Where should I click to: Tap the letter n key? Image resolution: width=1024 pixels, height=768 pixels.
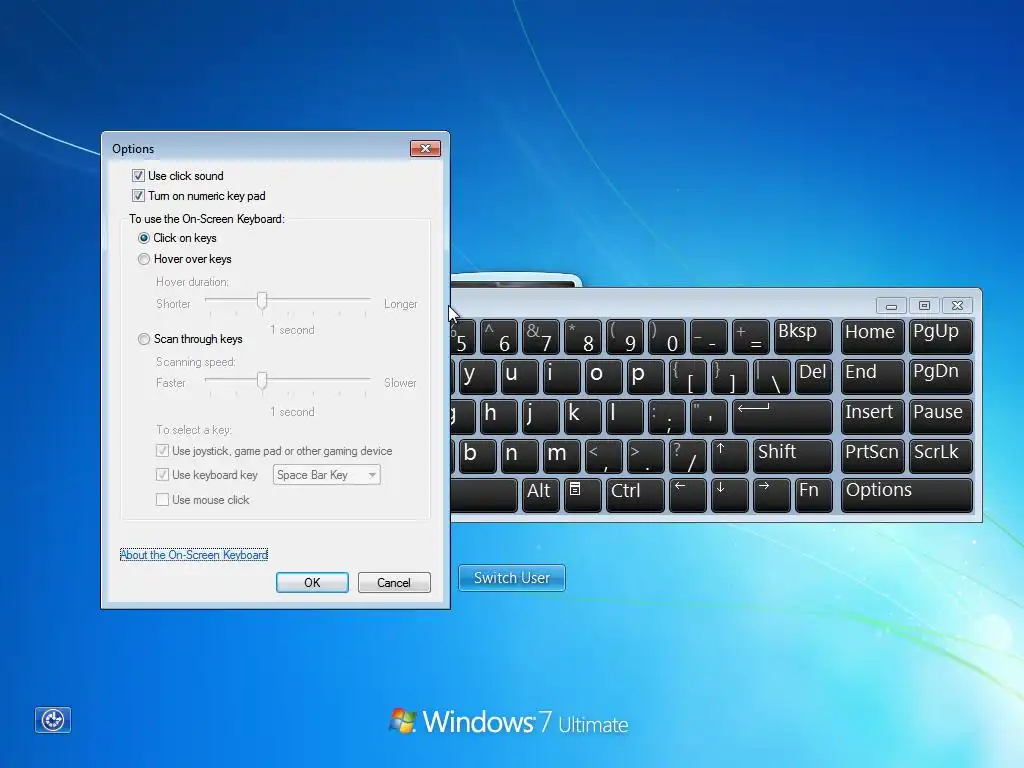click(519, 456)
